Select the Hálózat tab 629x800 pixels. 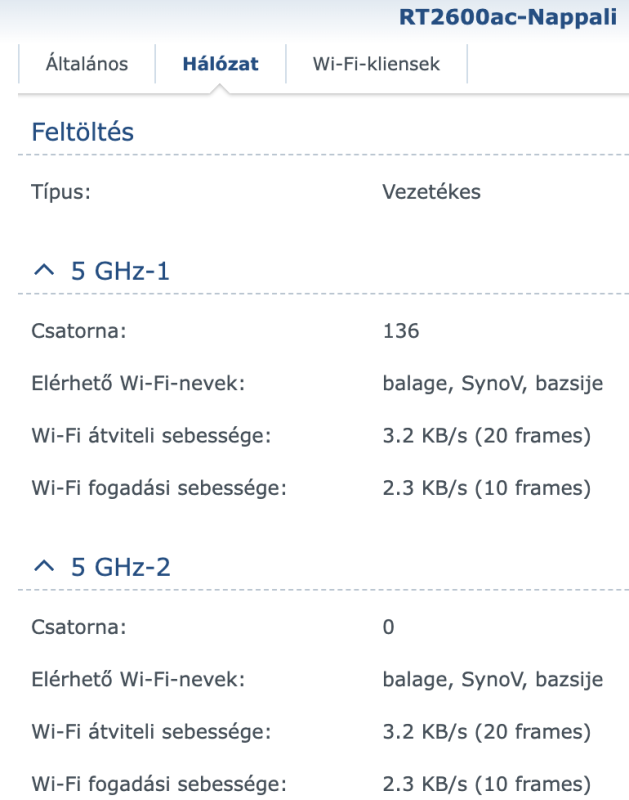pyautogui.click(x=220, y=64)
